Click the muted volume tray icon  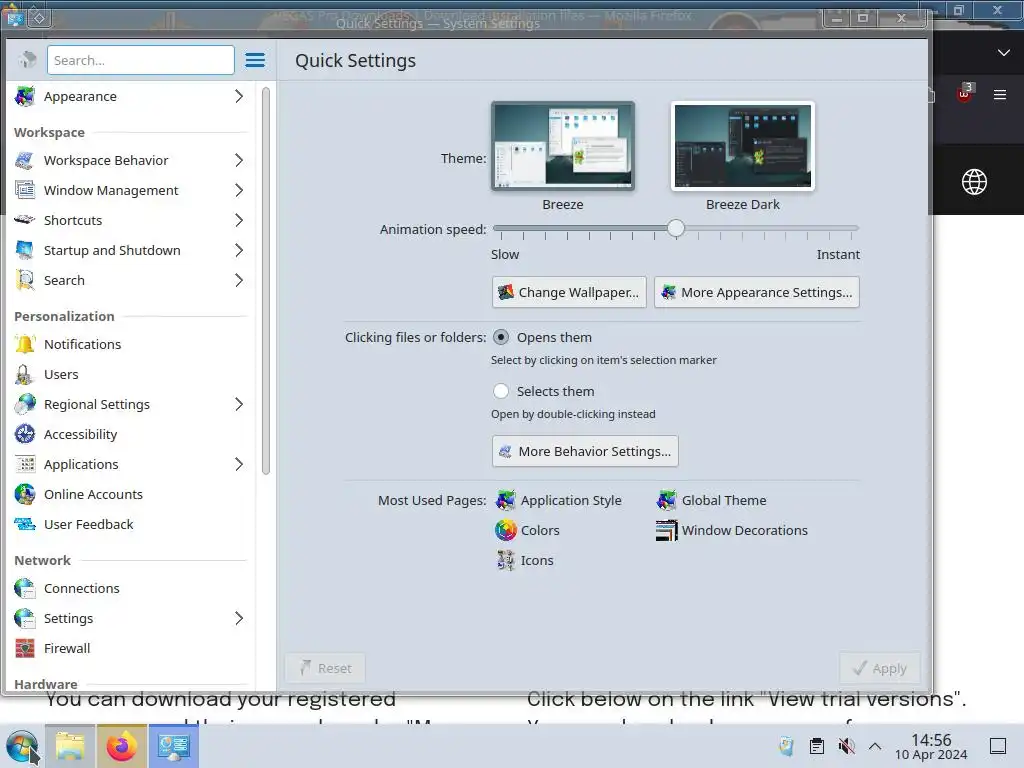pos(846,746)
